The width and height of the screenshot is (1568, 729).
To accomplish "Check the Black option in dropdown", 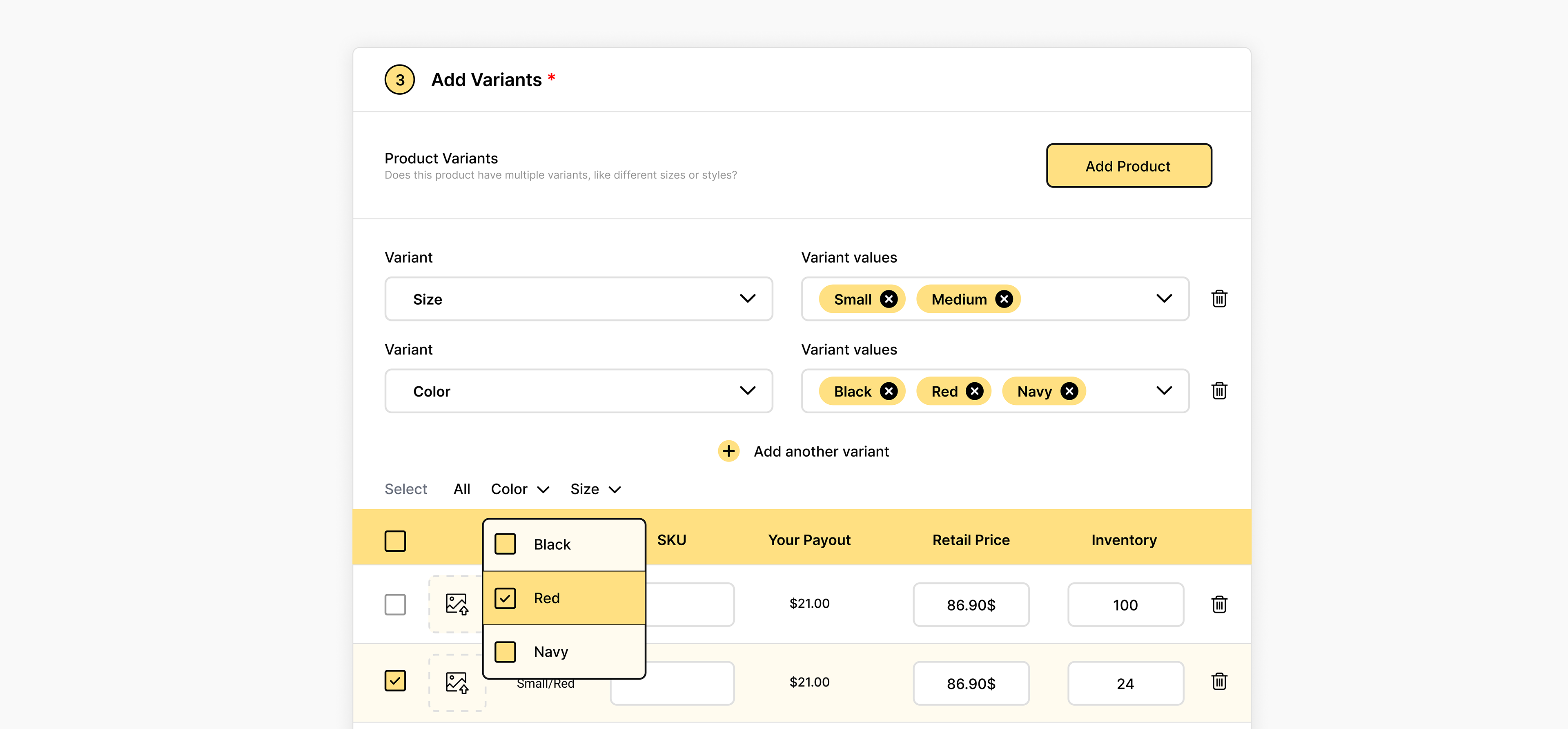I will pyautogui.click(x=505, y=544).
